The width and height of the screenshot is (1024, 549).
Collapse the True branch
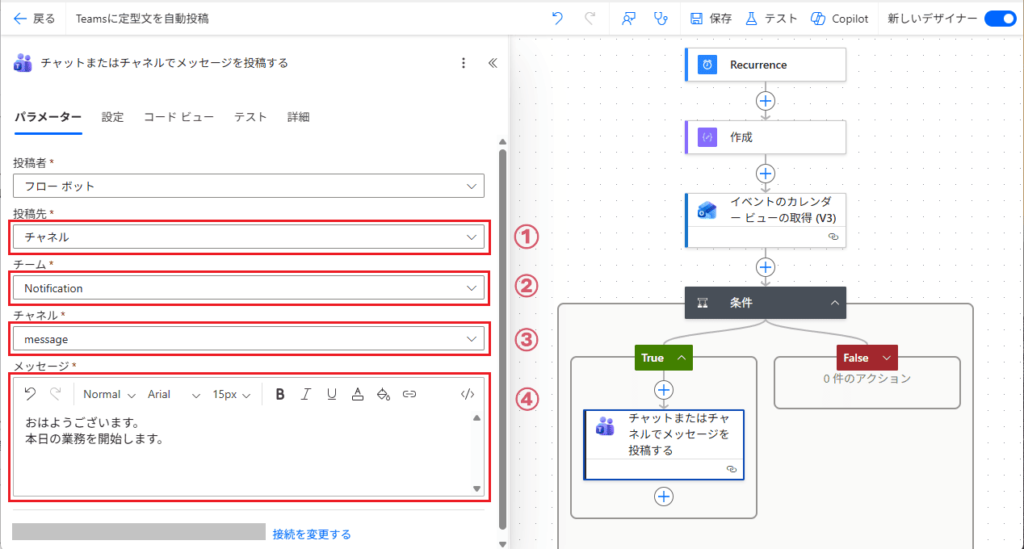(664, 358)
